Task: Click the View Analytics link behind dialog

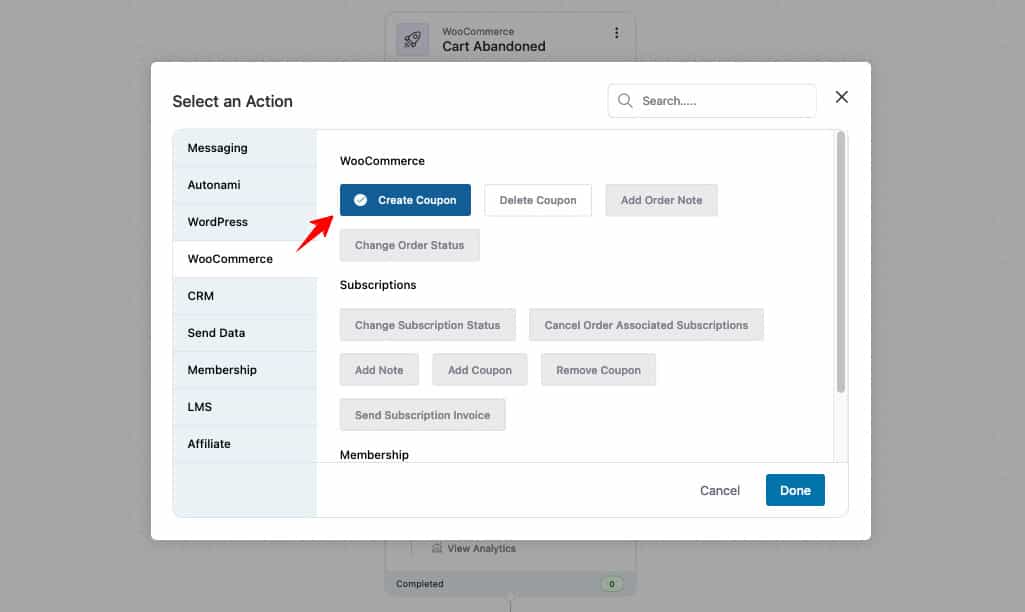Action: 482,549
